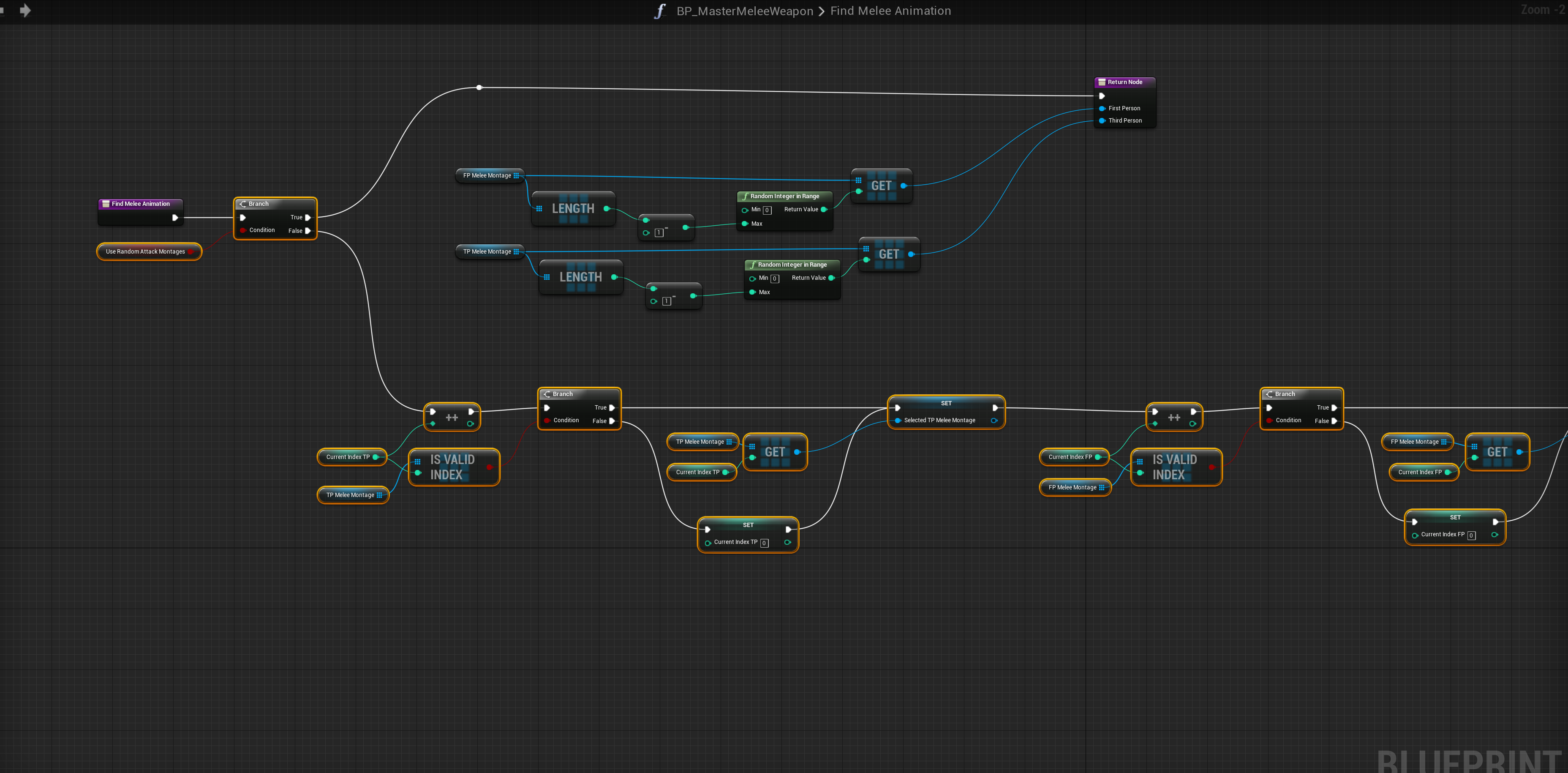
Task: Click the Return Node execution input pin
Action: [1102, 96]
